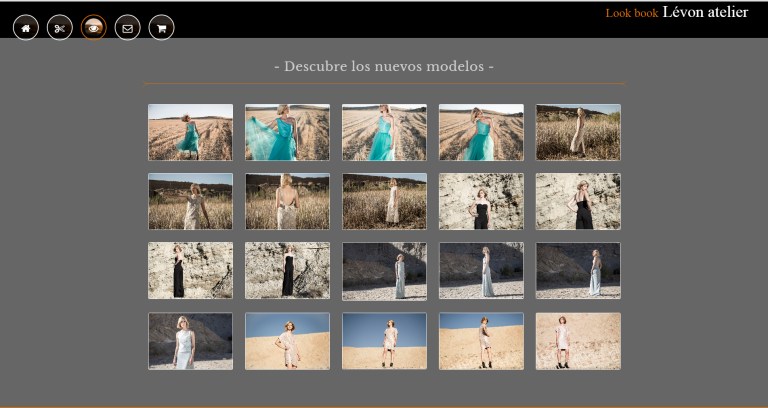Open third-row last thumbnail on the right
Image resolution: width=768 pixels, height=408 pixels.
[578, 270]
